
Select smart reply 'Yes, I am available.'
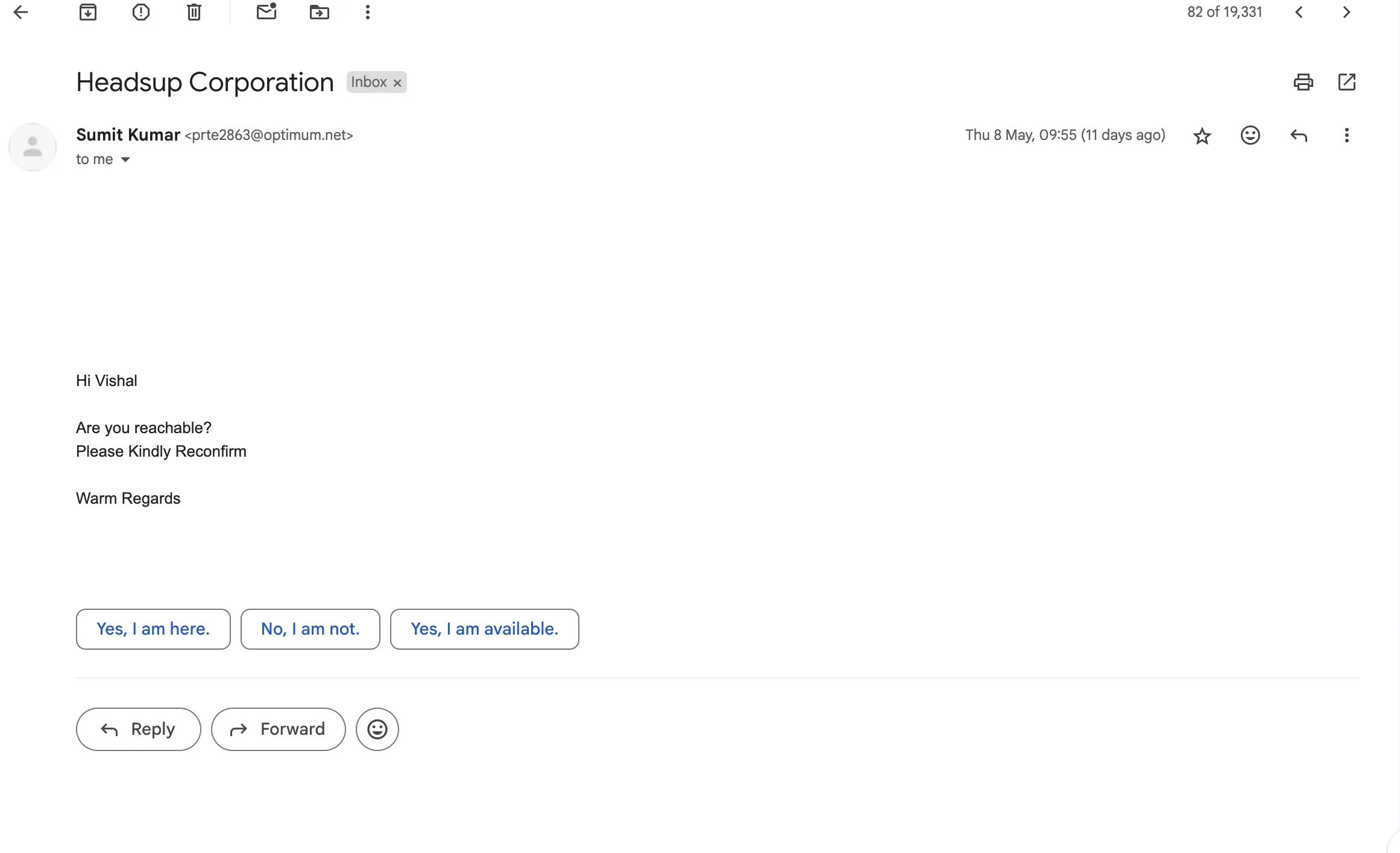(x=484, y=629)
